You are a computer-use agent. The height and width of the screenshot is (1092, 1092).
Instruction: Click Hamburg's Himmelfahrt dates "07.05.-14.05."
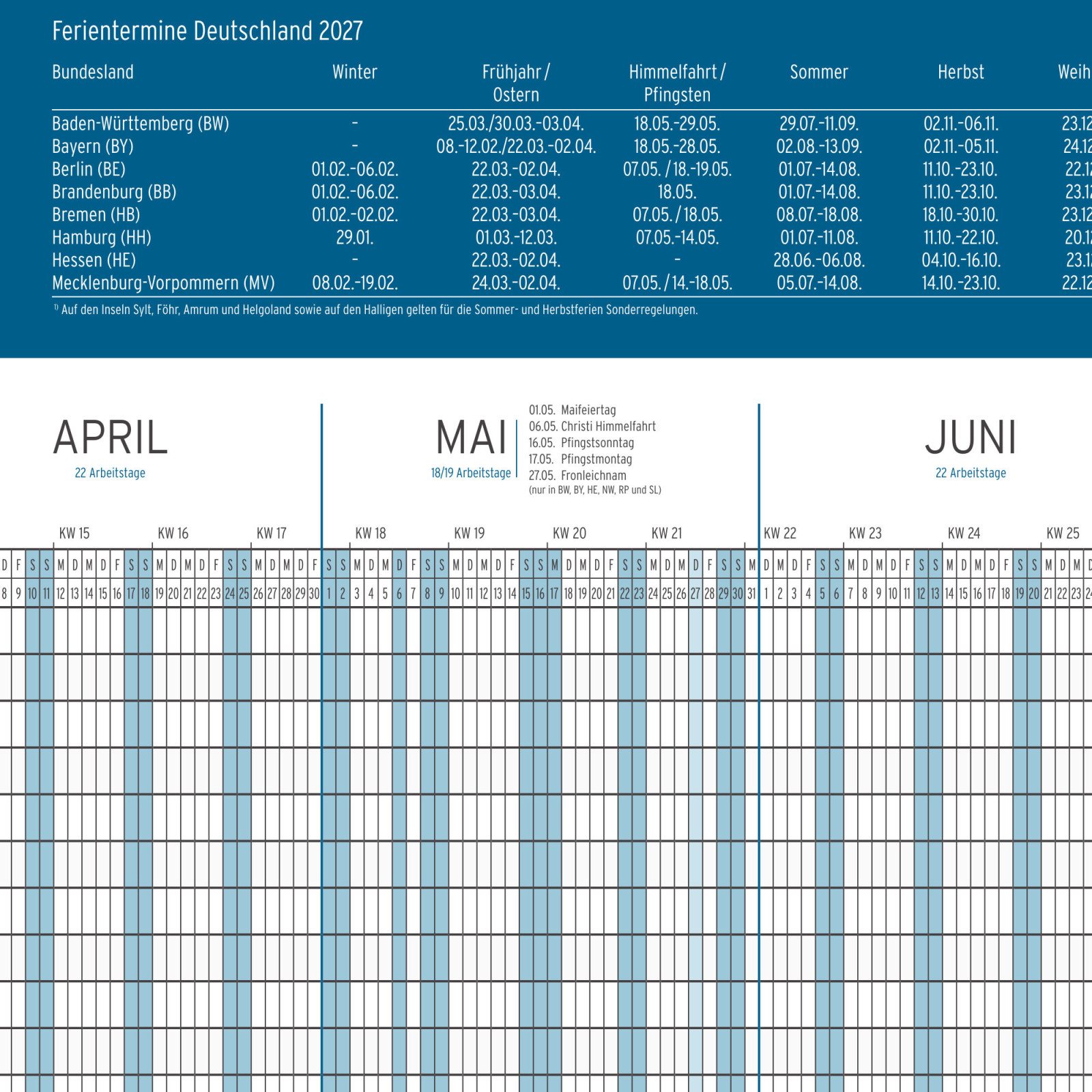click(677, 238)
